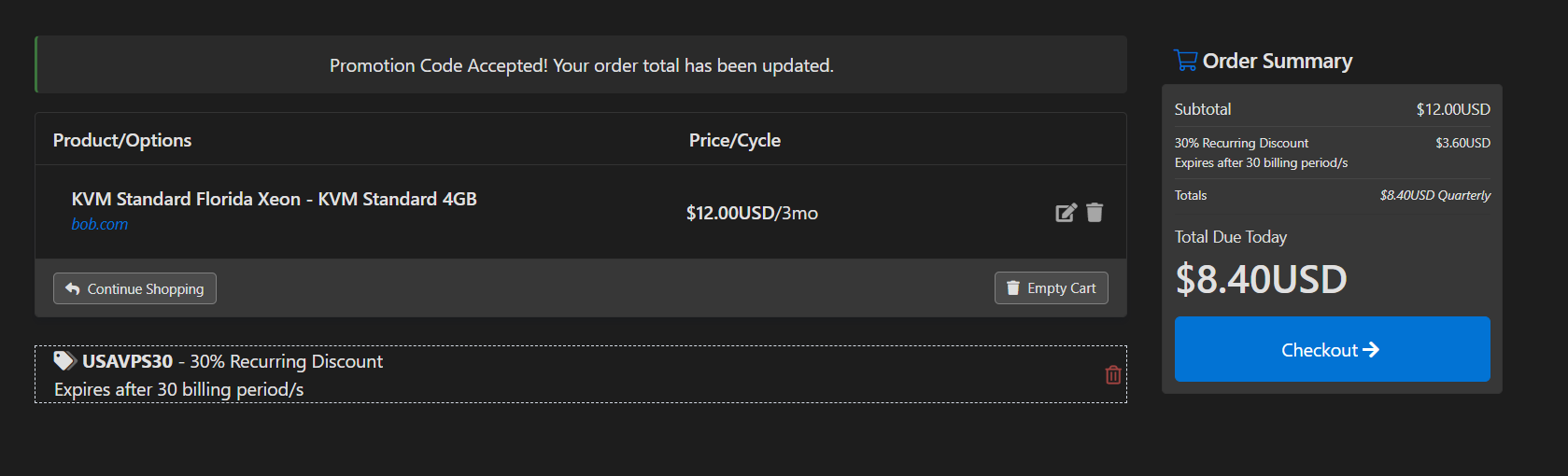Select the Product/Options column header
1568x476 pixels.
pyautogui.click(x=122, y=140)
